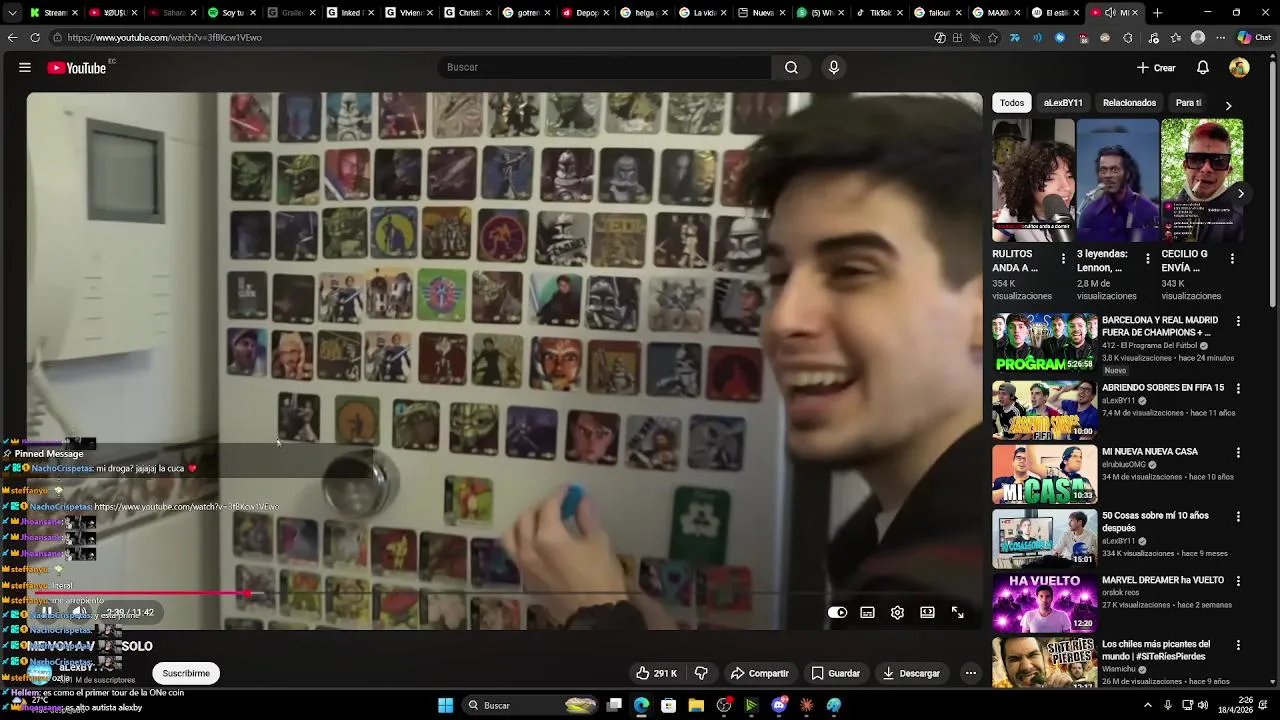1280x720 pixels.
Task: Open 50 Cosas sobre mí video
Action: 1044,538
